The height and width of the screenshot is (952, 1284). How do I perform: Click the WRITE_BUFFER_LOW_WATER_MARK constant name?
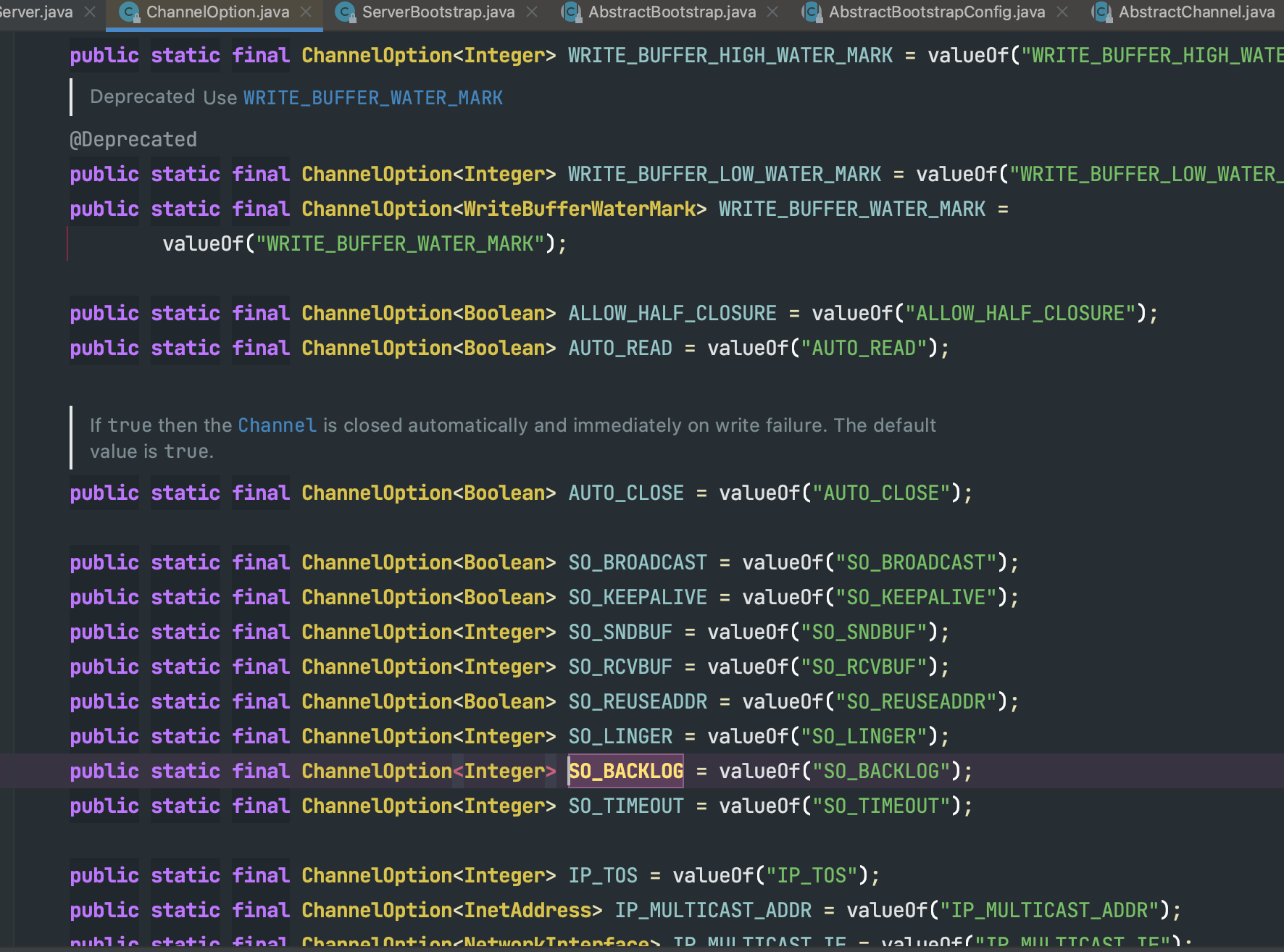[725, 174]
